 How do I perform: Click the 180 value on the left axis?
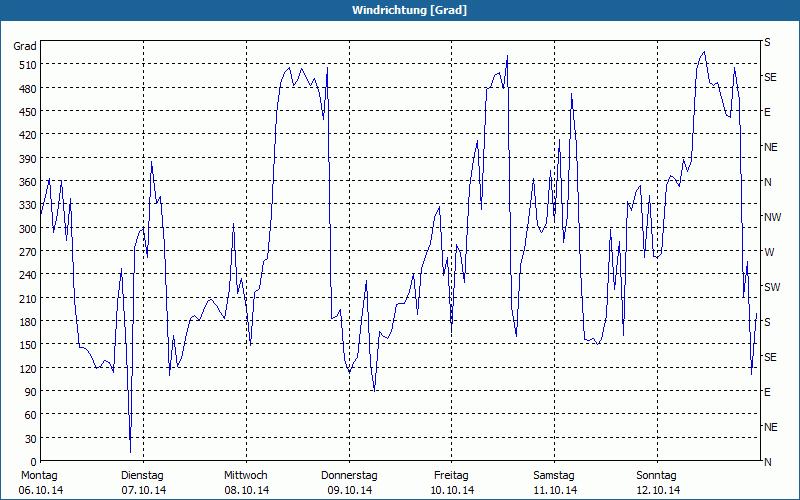tap(28, 322)
